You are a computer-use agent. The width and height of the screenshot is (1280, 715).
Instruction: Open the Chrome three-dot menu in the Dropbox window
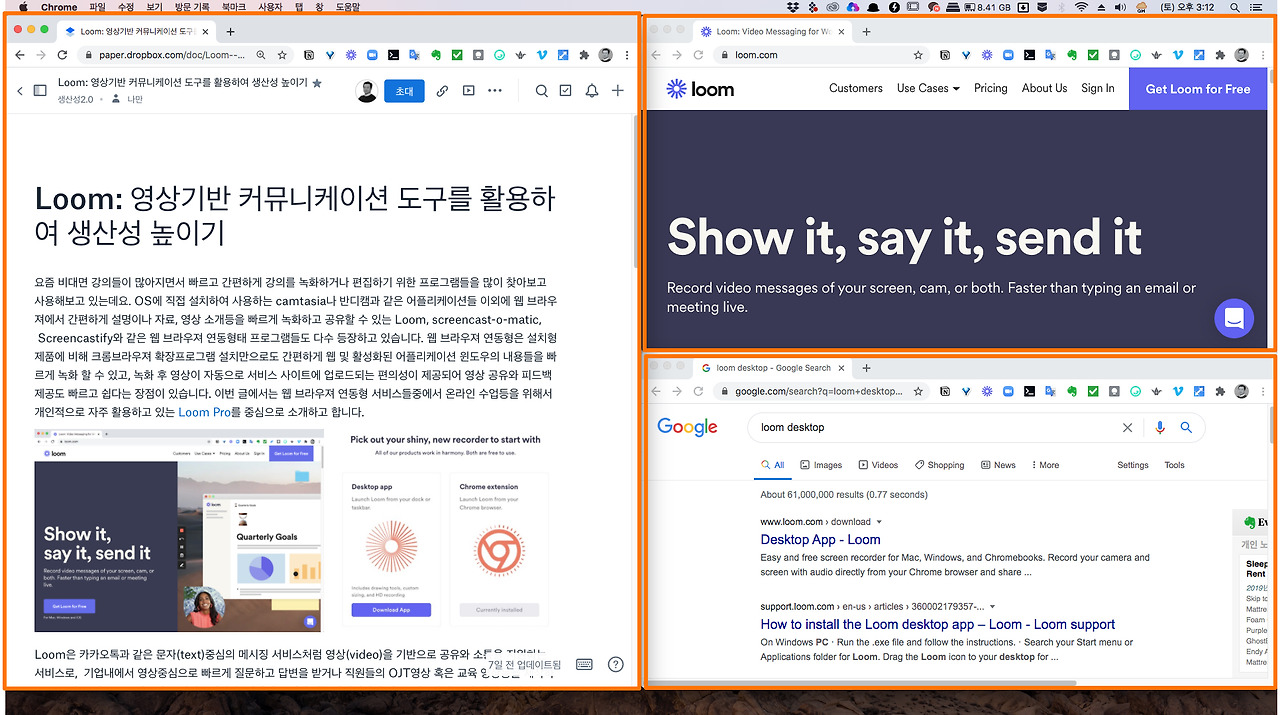[x=627, y=55]
